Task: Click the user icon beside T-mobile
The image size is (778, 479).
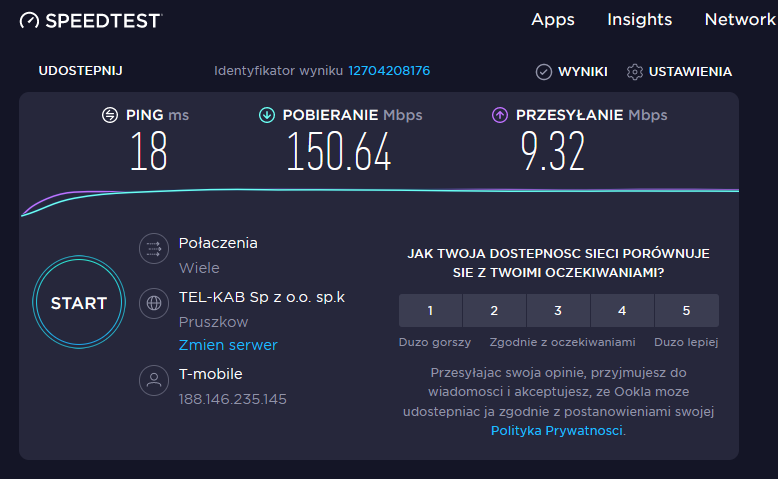Action: click(x=154, y=380)
